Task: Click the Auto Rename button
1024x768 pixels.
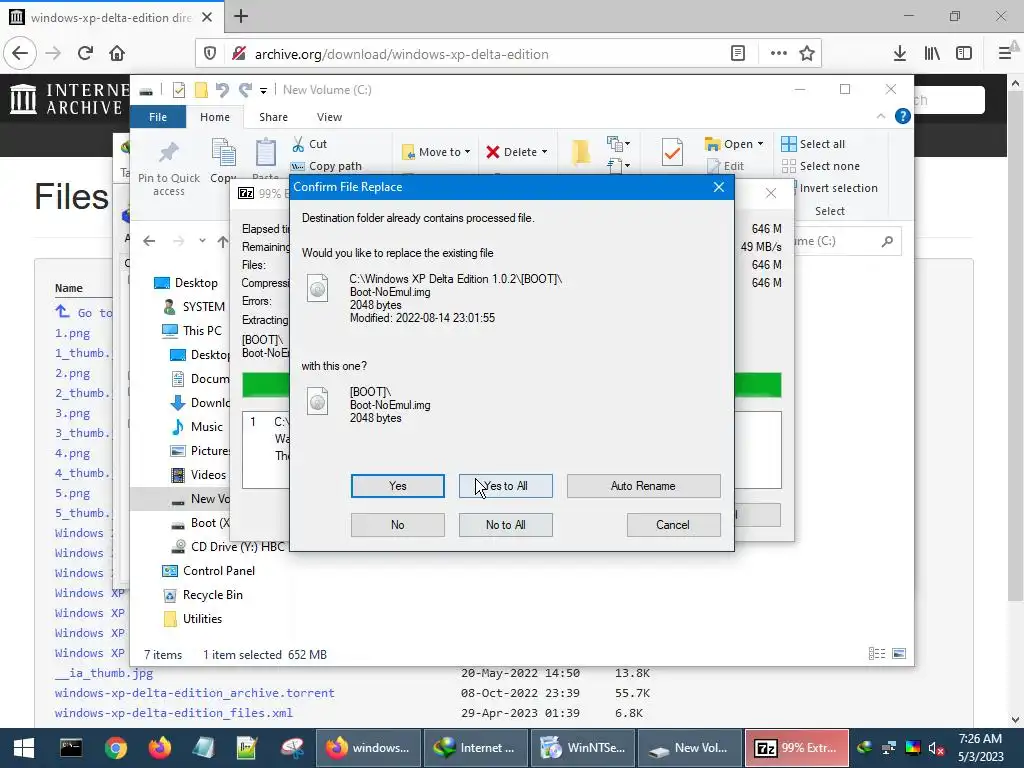Action: pyautogui.click(x=643, y=486)
